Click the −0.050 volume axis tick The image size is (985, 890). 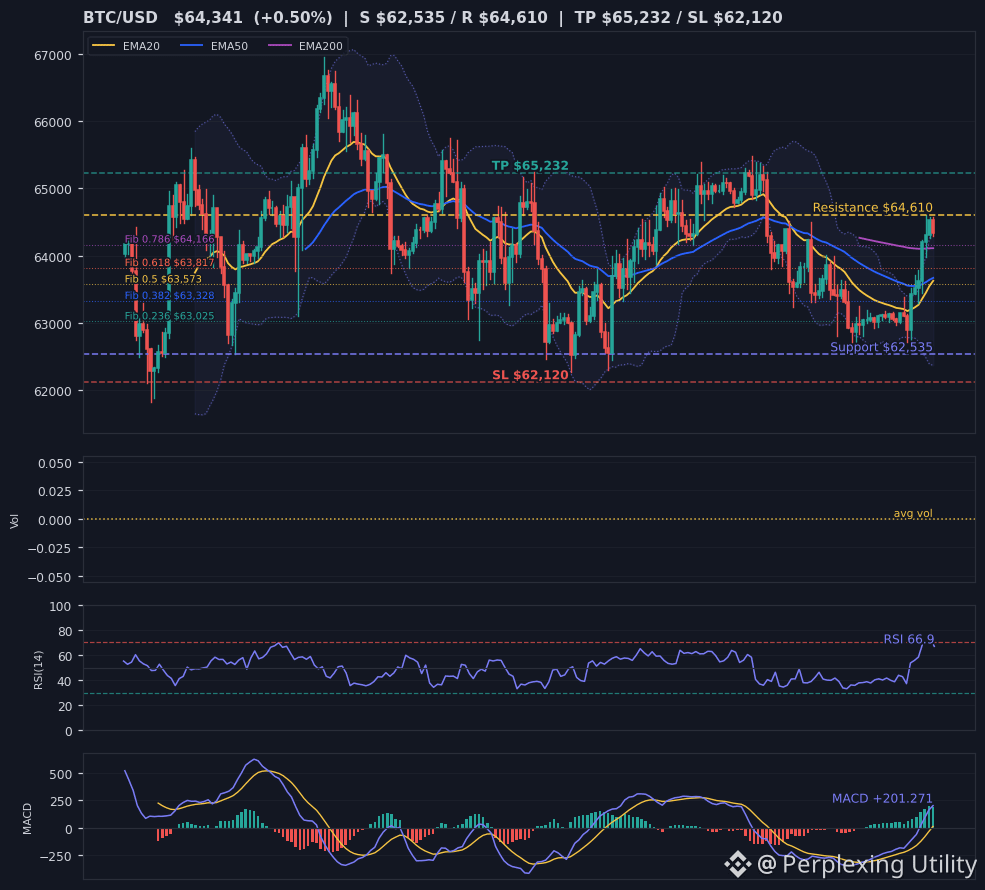50,577
